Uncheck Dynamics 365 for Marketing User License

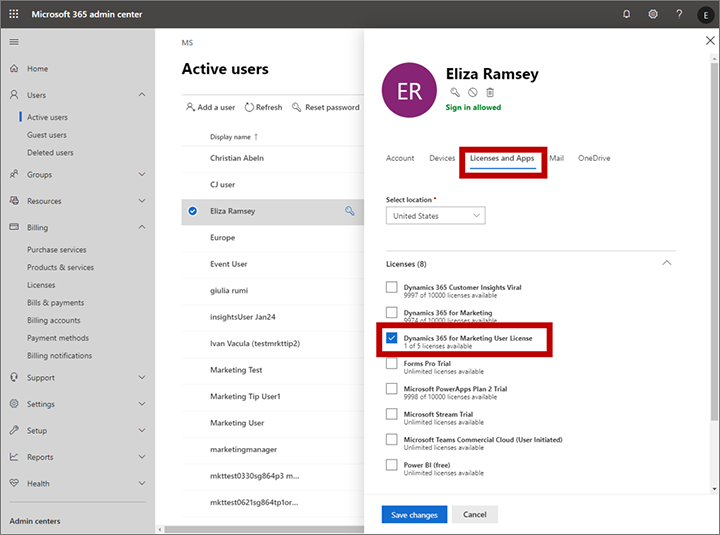point(392,339)
